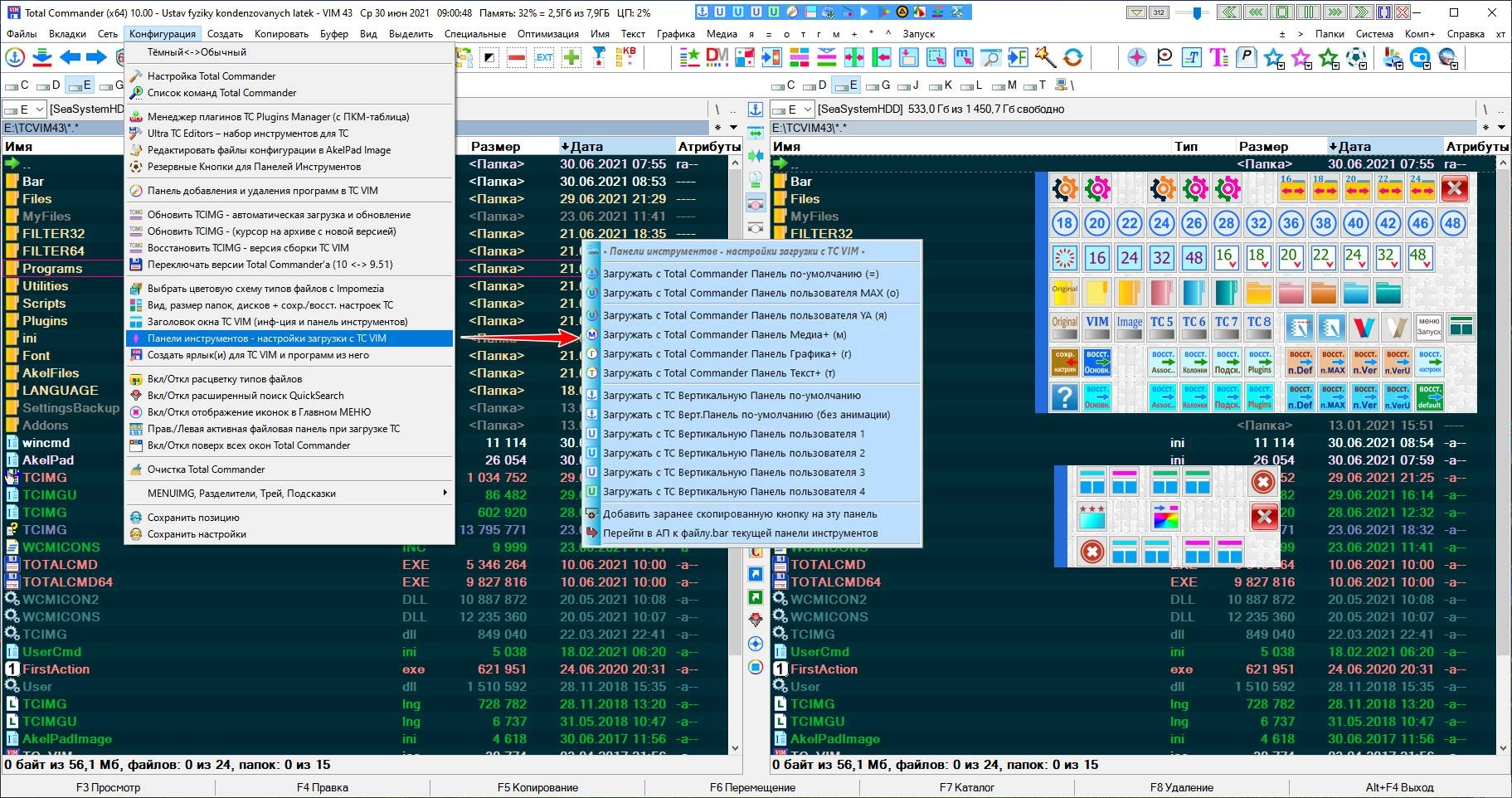Click the меню Запуск icon

click(1428, 327)
